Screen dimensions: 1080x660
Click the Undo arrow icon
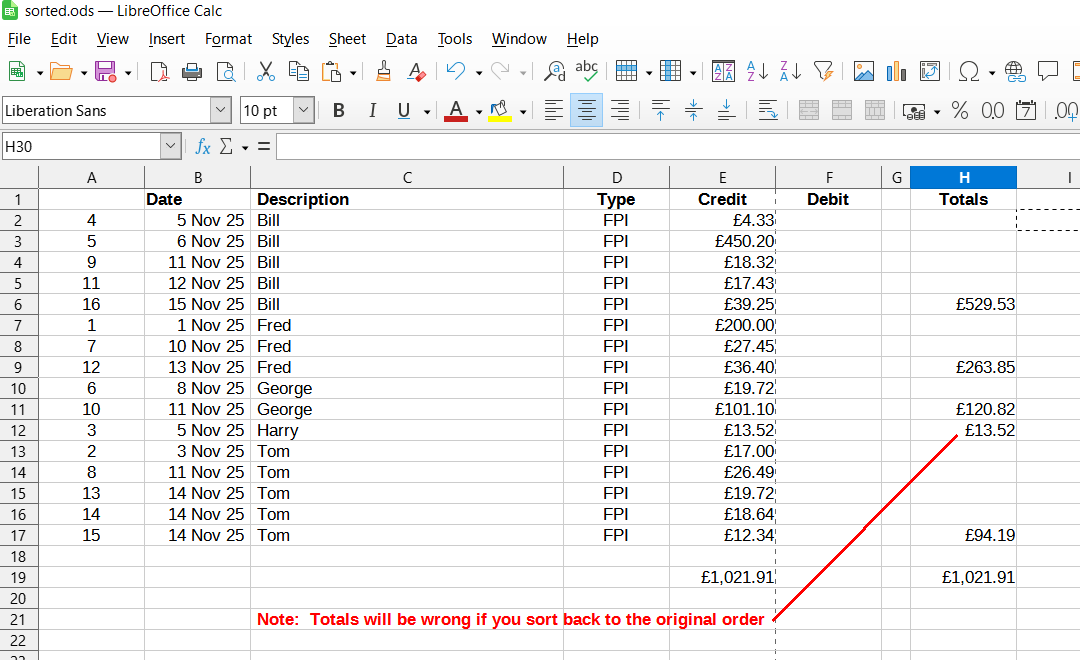click(x=455, y=71)
